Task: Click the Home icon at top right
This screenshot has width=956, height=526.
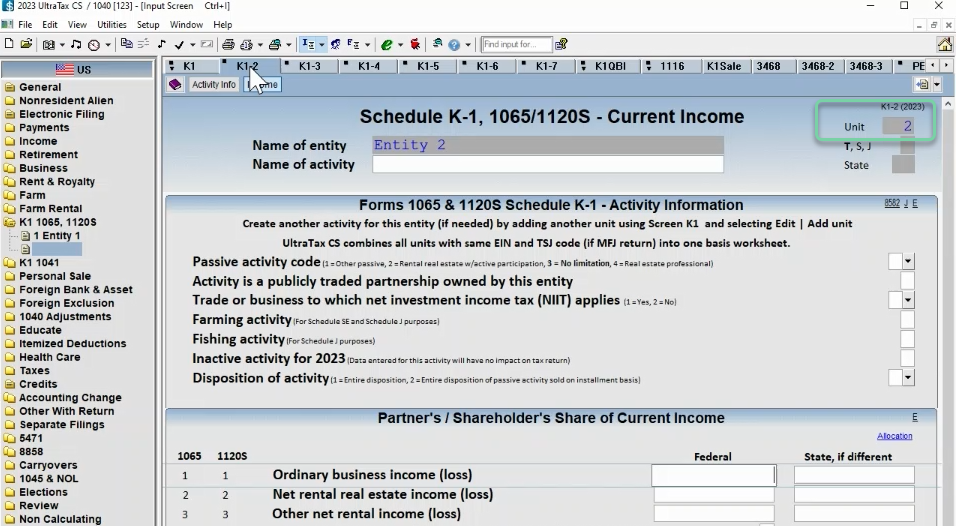Action: 944,45
